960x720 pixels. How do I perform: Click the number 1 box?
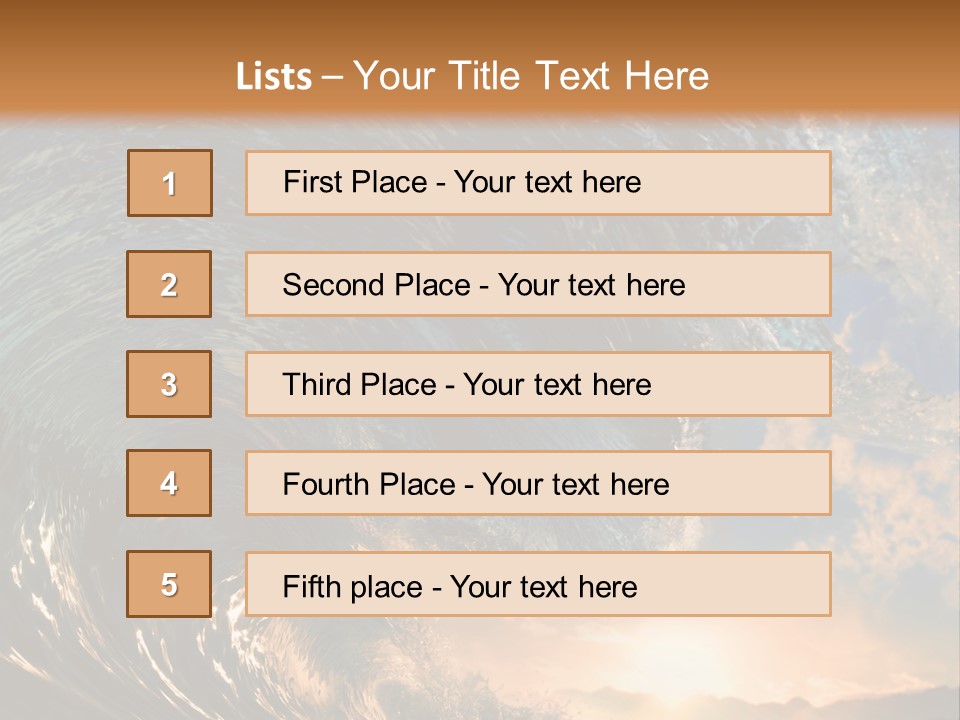[x=170, y=183]
